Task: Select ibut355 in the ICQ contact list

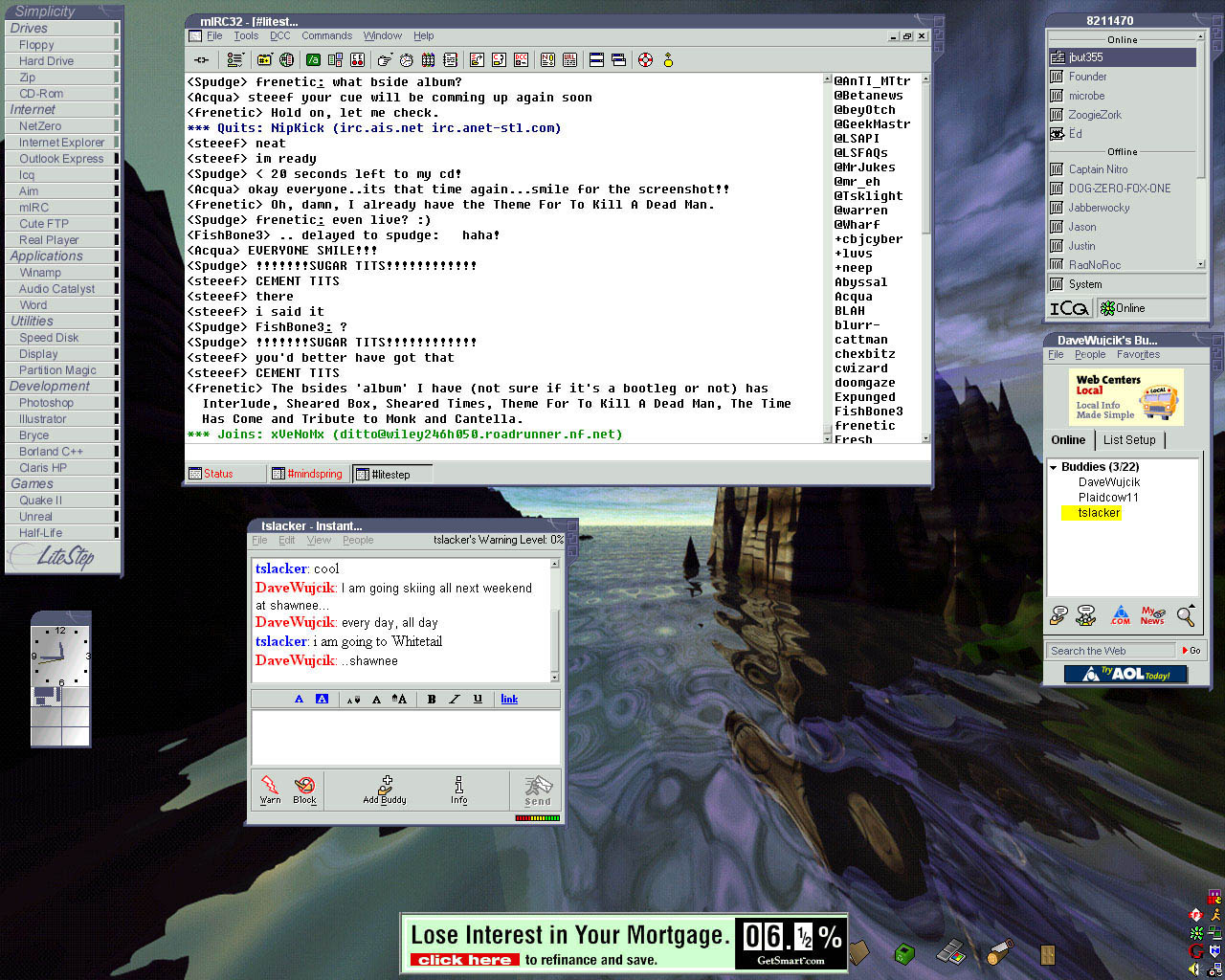Action: point(1122,57)
